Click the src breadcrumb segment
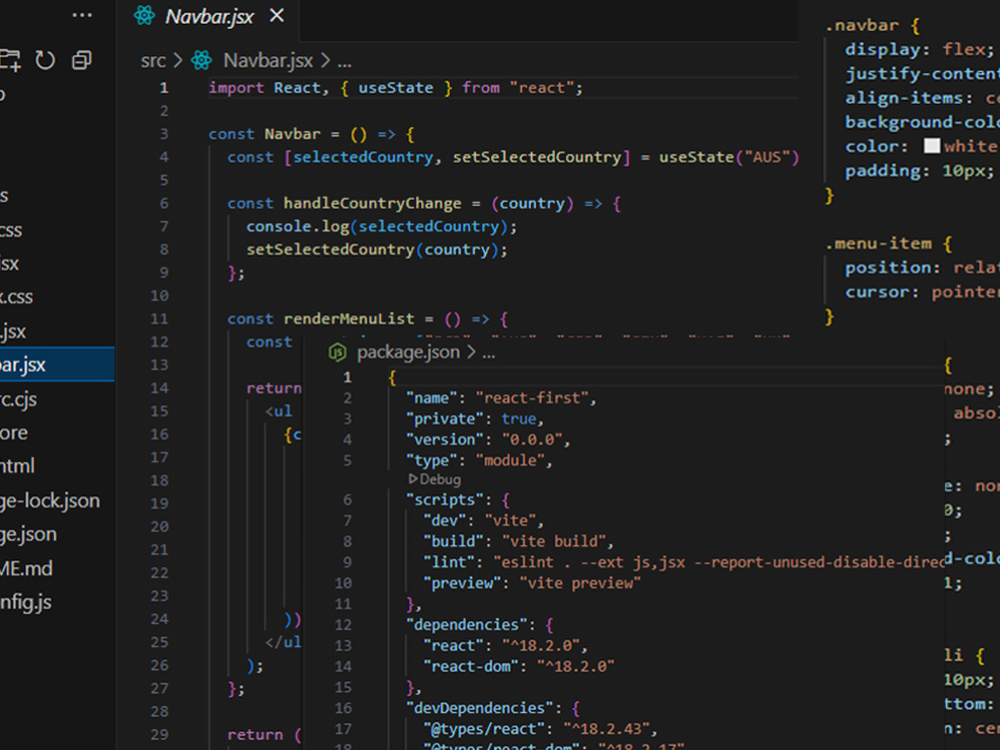Screen dimensions: 1000x750 pyautogui.click(x=153, y=61)
